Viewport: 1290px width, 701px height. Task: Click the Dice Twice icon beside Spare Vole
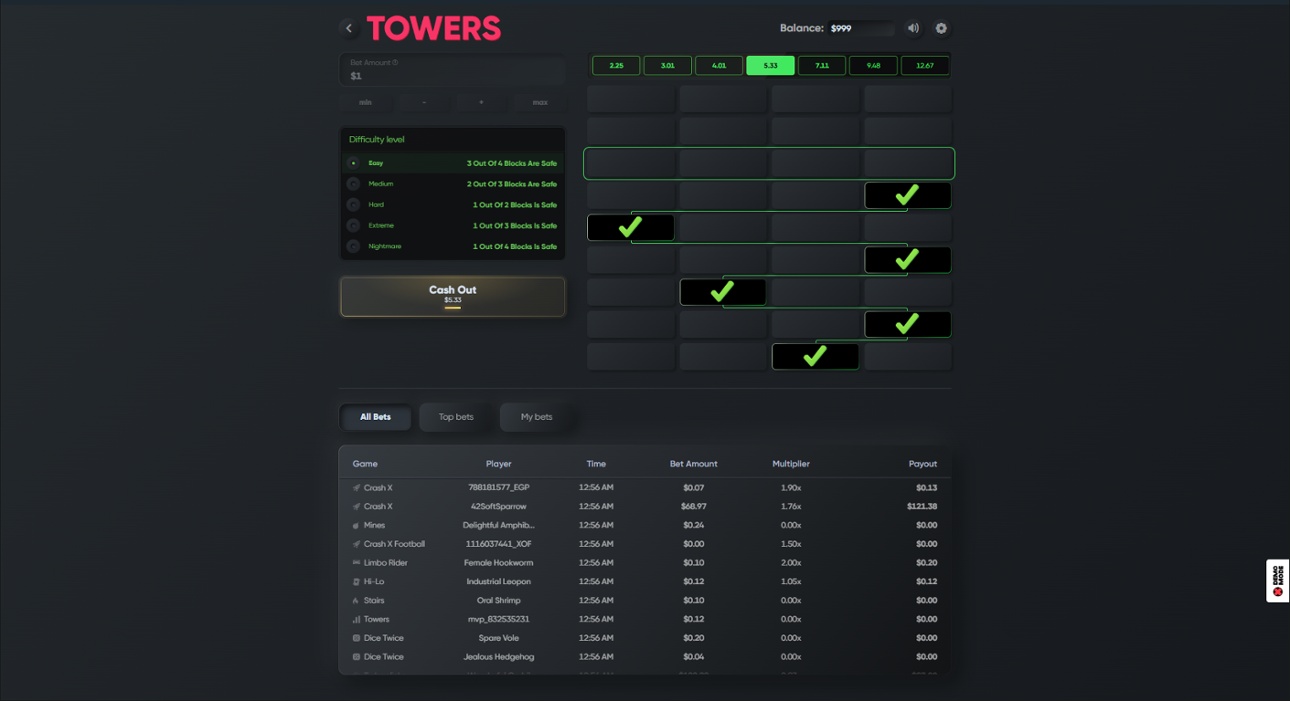(356, 638)
